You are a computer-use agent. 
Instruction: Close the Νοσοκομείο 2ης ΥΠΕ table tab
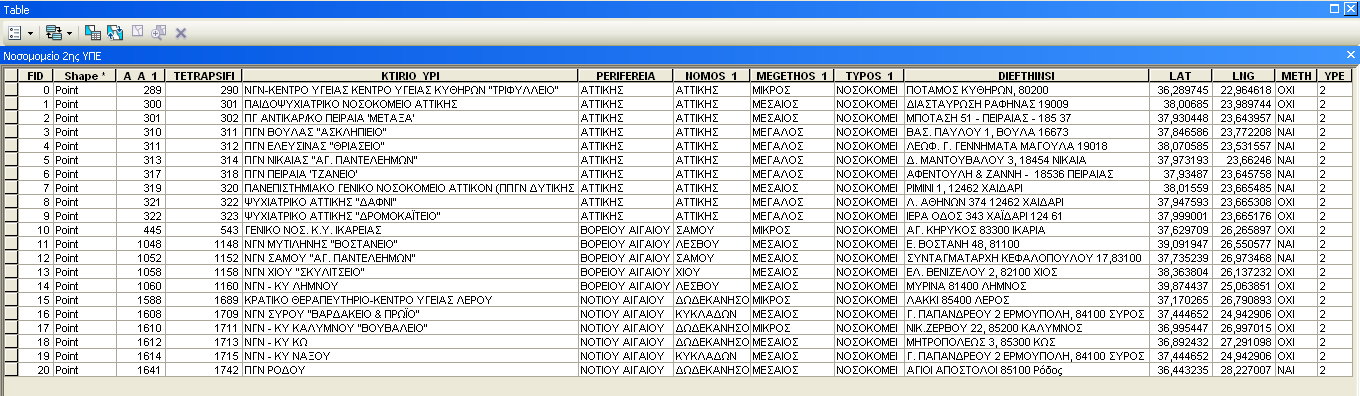(x=1351, y=55)
